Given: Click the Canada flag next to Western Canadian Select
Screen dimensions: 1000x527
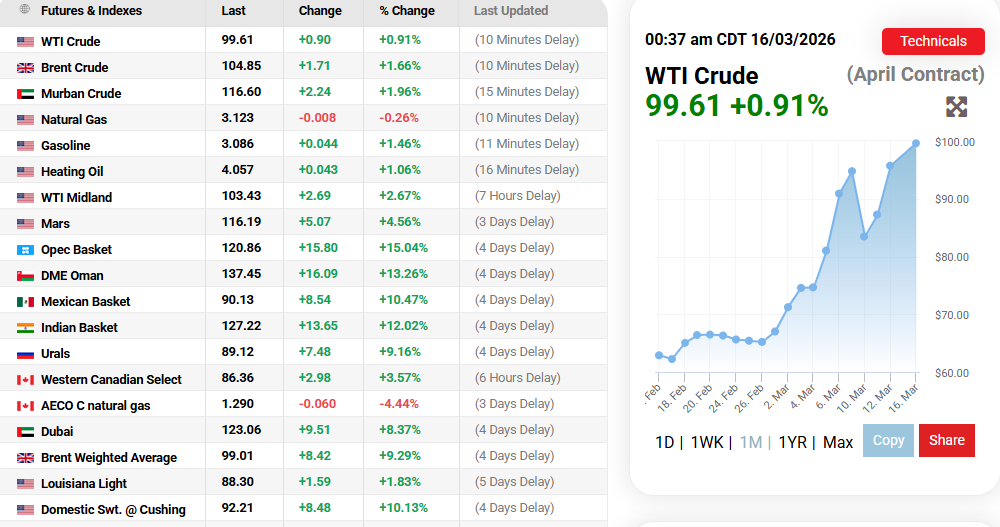Looking at the screenshot, I should pos(26,380).
